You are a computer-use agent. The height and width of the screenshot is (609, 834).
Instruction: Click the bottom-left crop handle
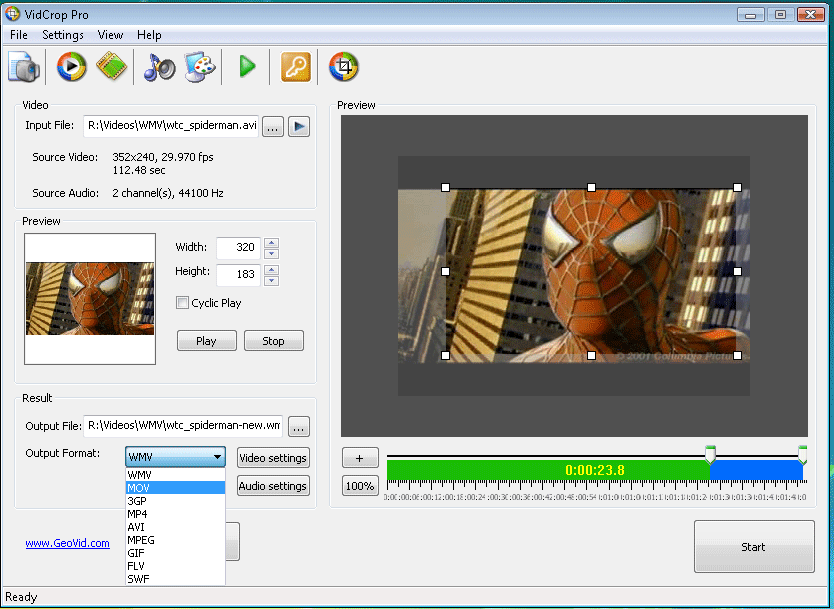(x=446, y=355)
